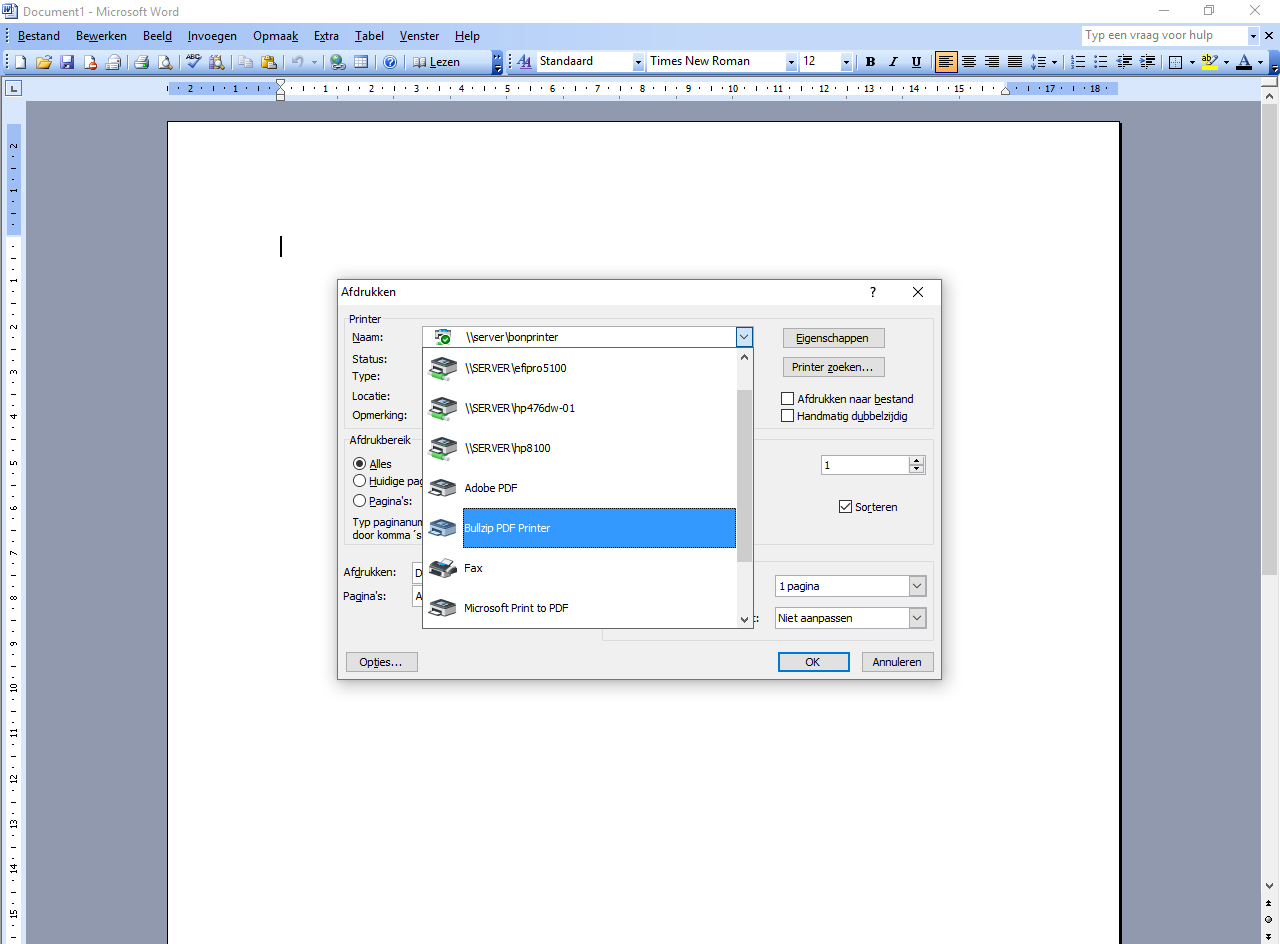1280x944 pixels.
Task: Click the Paste clipboard icon
Action: point(269,62)
